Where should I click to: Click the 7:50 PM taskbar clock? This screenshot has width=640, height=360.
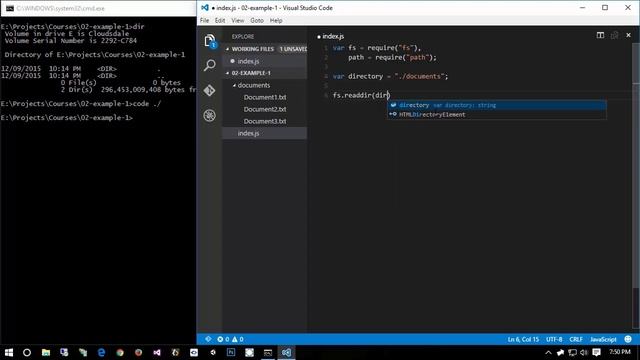click(x=620, y=352)
